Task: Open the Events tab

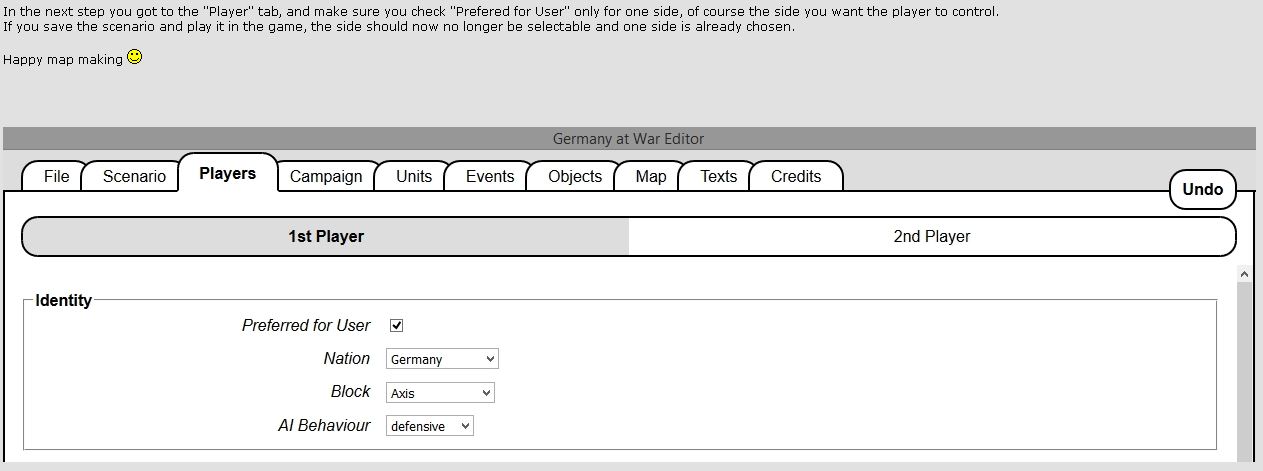Action: 490,176
